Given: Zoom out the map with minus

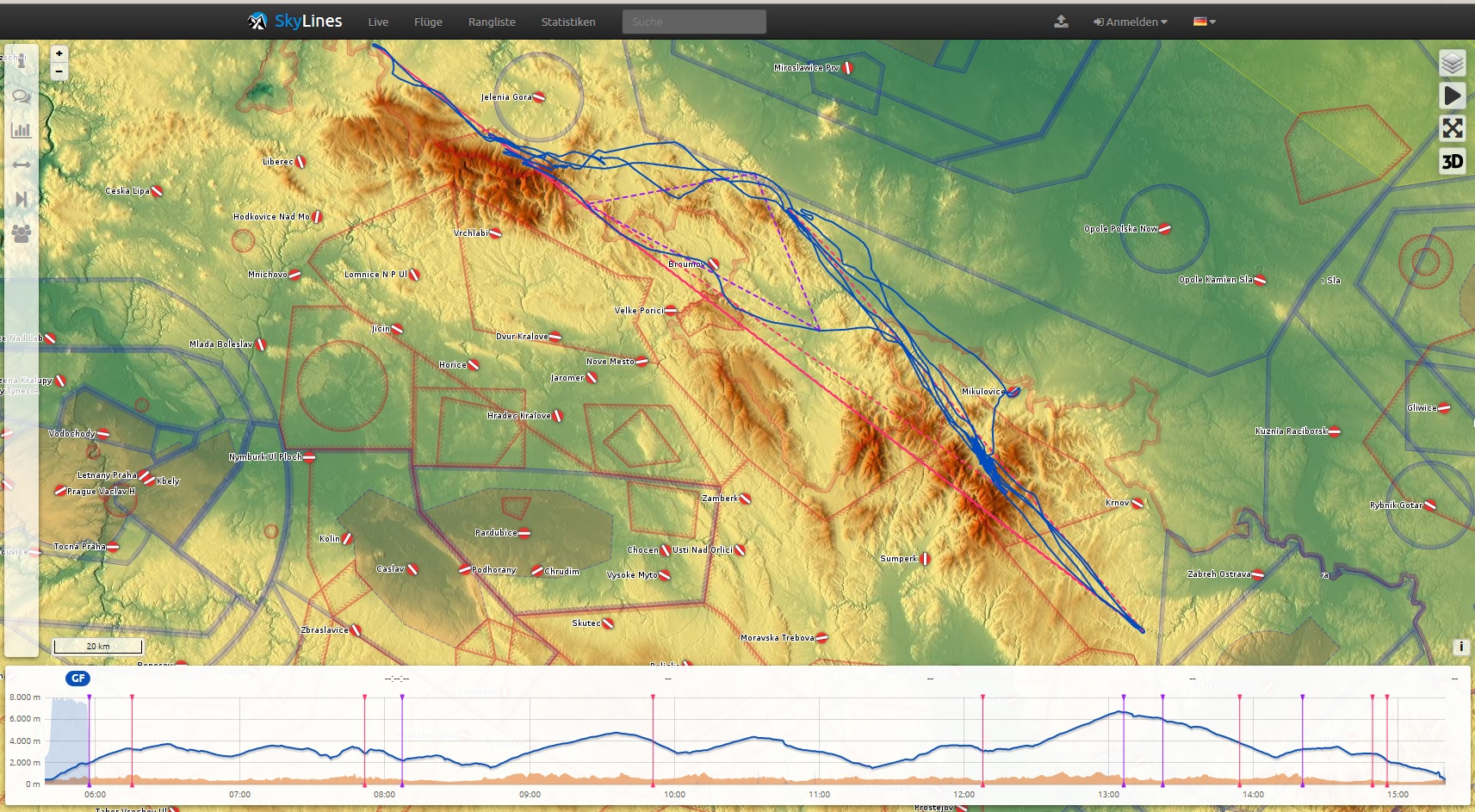Looking at the screenshot, I should coord(59,71).
